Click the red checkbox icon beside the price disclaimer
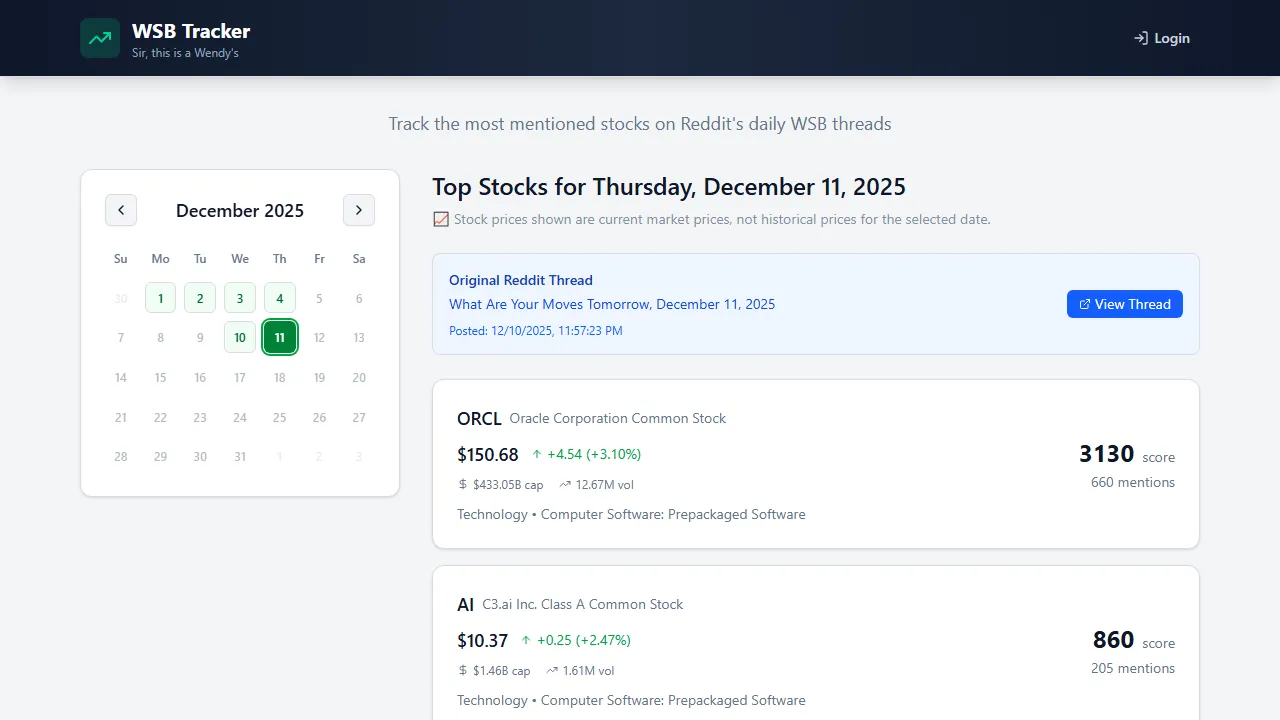Screen dimensions: 1280x720 pyautogui.click(x=440, y=219)
